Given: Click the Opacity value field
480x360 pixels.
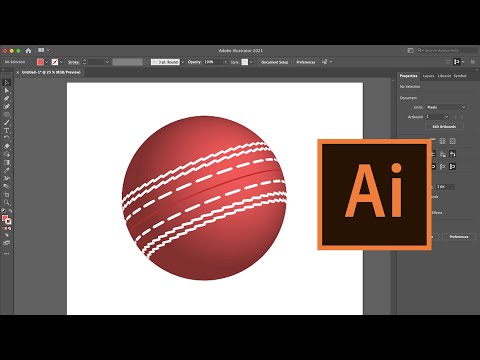Looking at the screenshot, I should [213, 62].
